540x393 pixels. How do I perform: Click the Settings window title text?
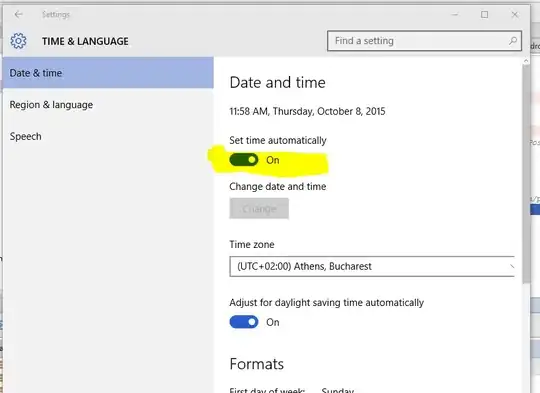click(x=56, y=14)
